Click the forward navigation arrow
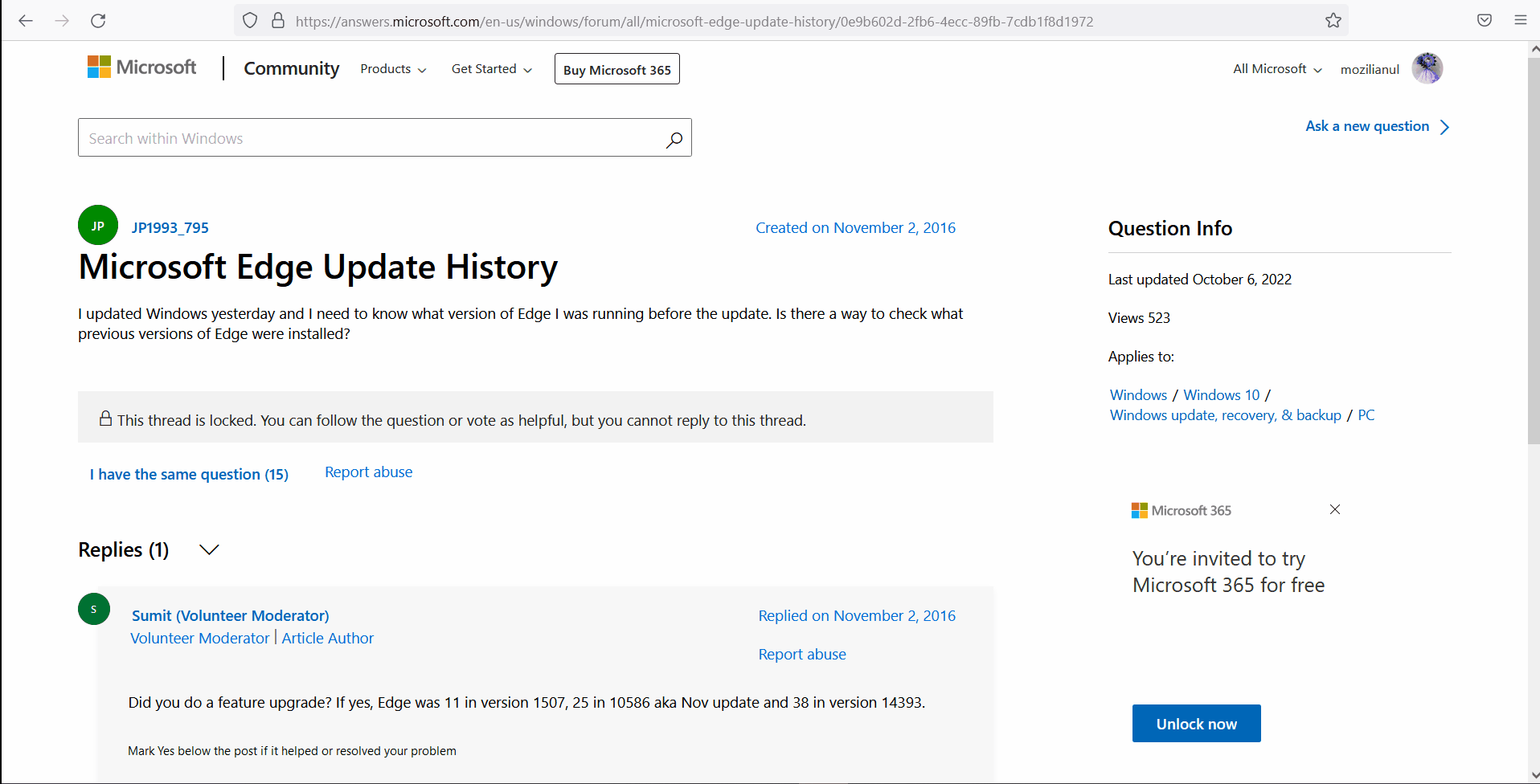 coord(62,21)
